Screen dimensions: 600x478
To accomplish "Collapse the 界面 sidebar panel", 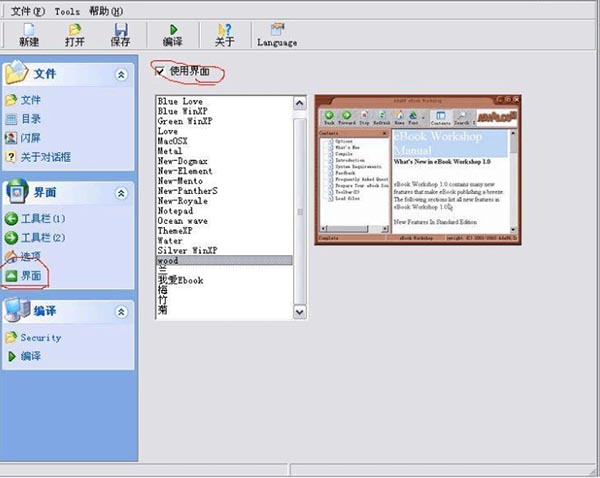I will 121,191.
